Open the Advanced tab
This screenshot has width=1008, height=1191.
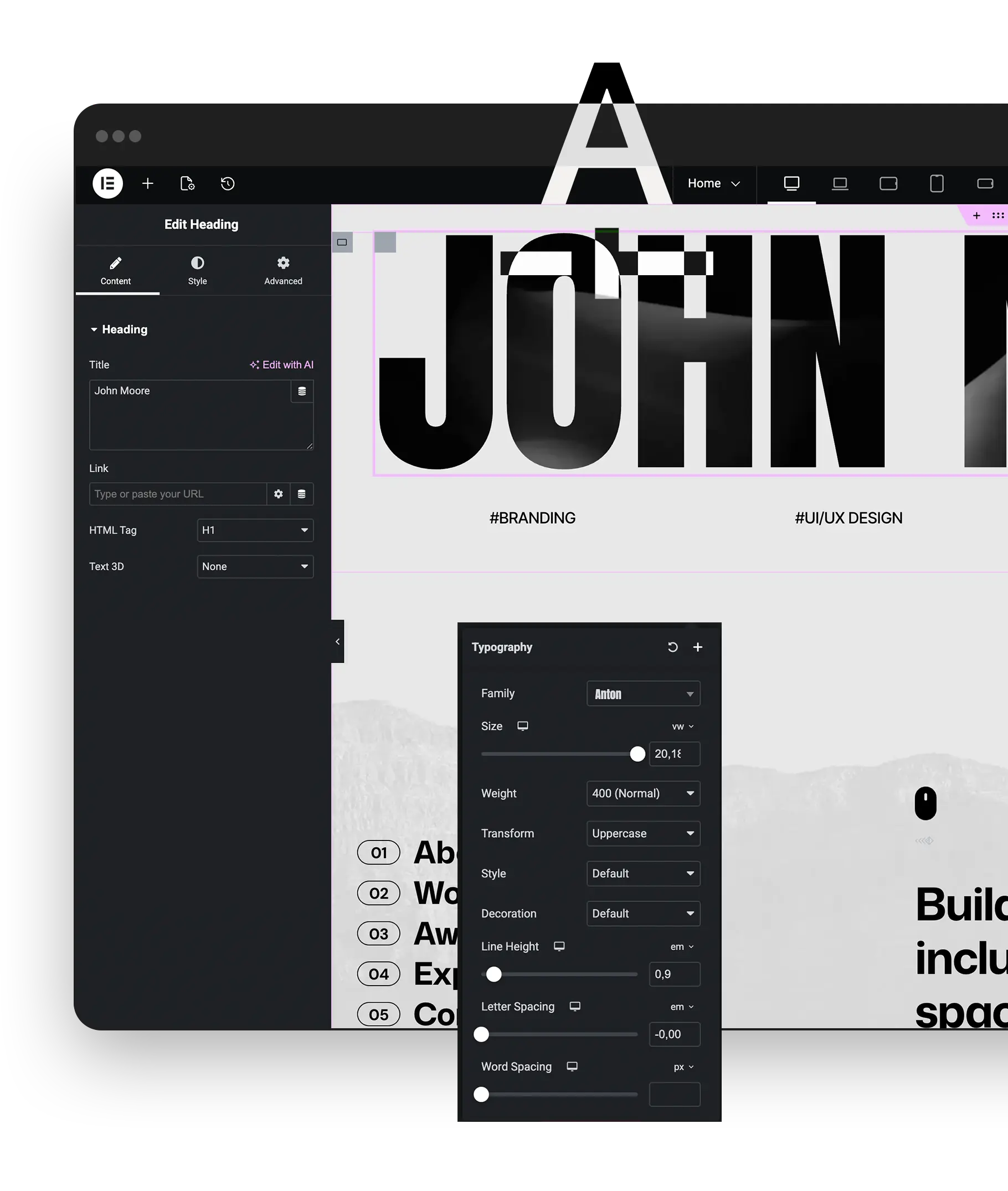click(x=283, y=270)
